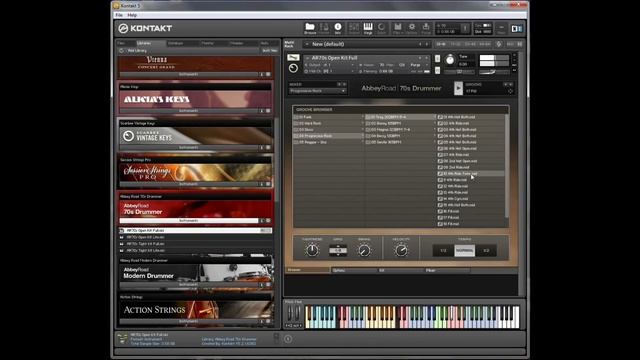Click Instruments under Alicia's Keys
Viewport: 640px width, 360px height.
[188, 111]
